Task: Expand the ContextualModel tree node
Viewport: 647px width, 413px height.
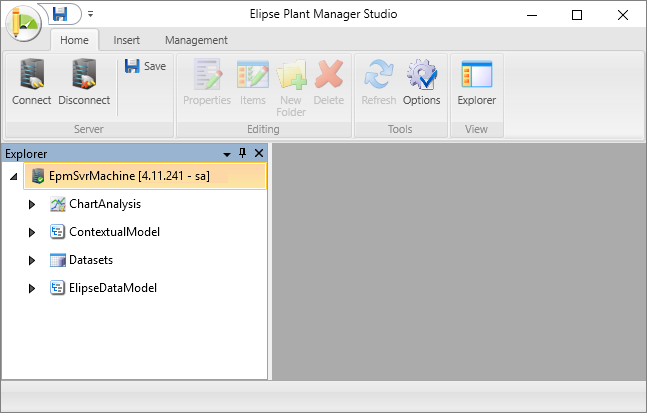Action: tap(32, 232)
